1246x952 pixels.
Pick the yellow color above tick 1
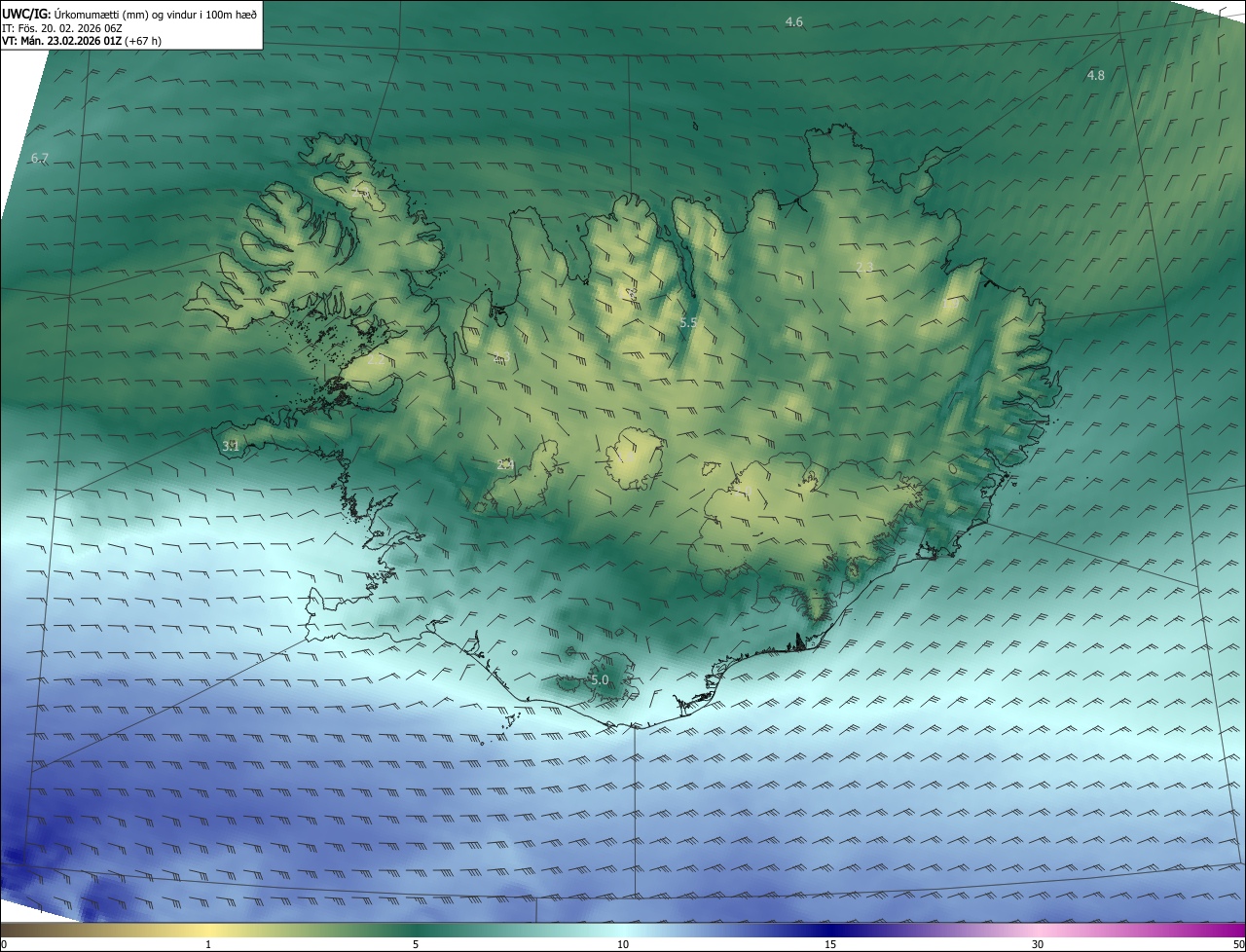pyautogui.click(x=208, y=930)
